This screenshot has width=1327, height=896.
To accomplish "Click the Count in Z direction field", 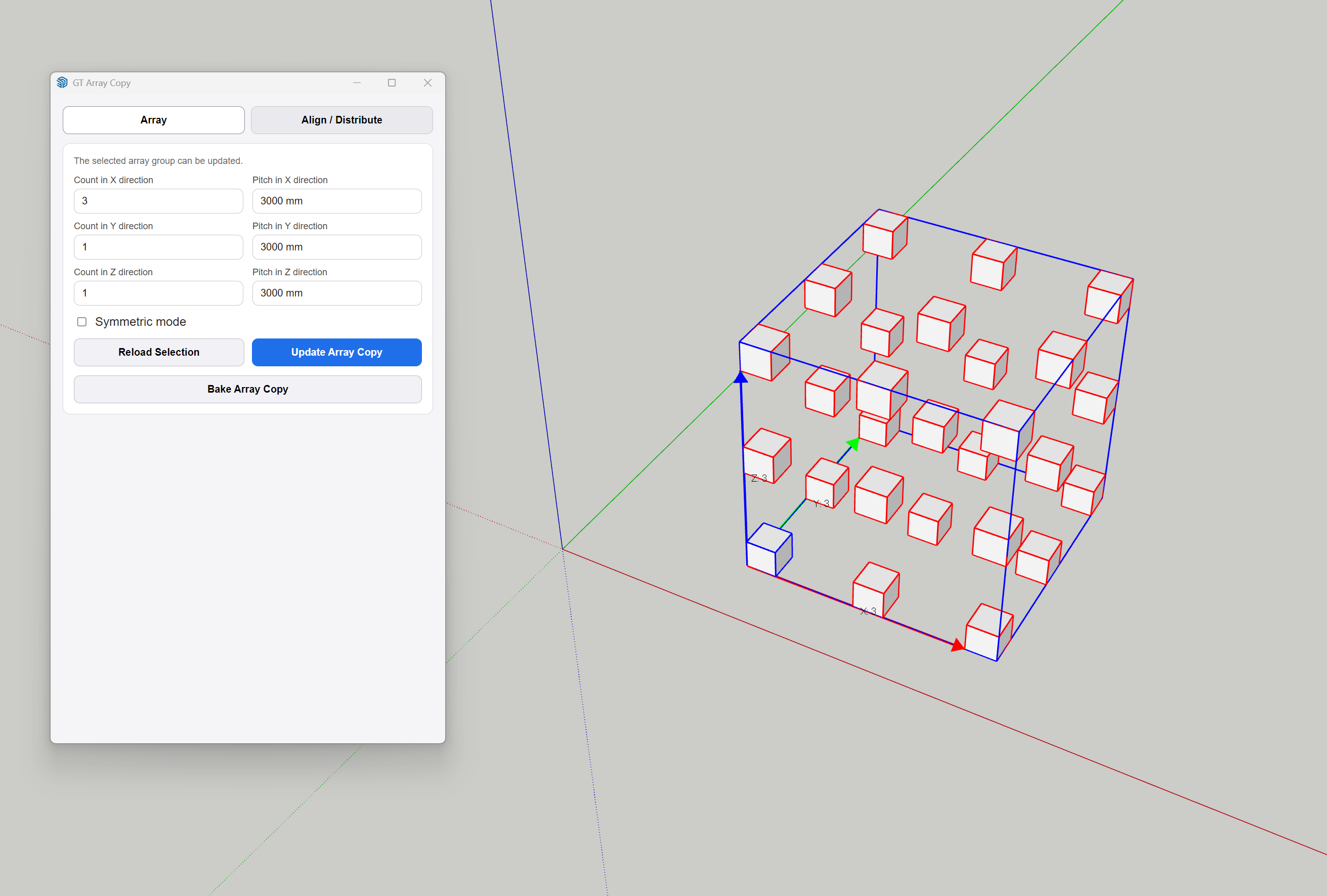I will click(x=158, y=293).
